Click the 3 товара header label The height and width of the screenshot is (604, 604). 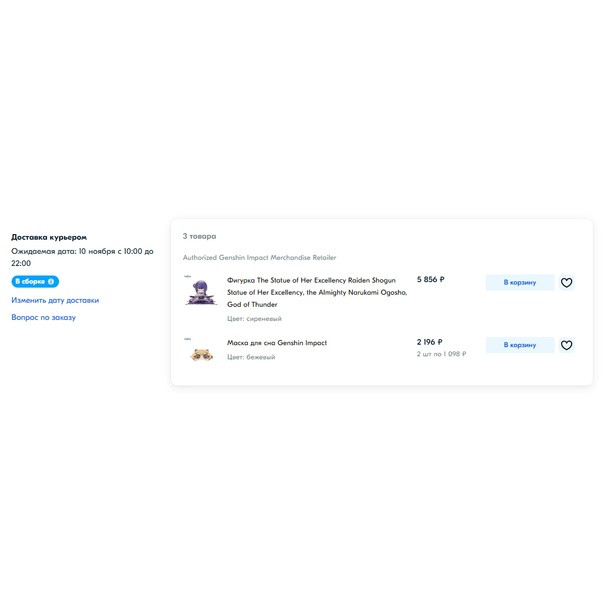tap(199, 237)
